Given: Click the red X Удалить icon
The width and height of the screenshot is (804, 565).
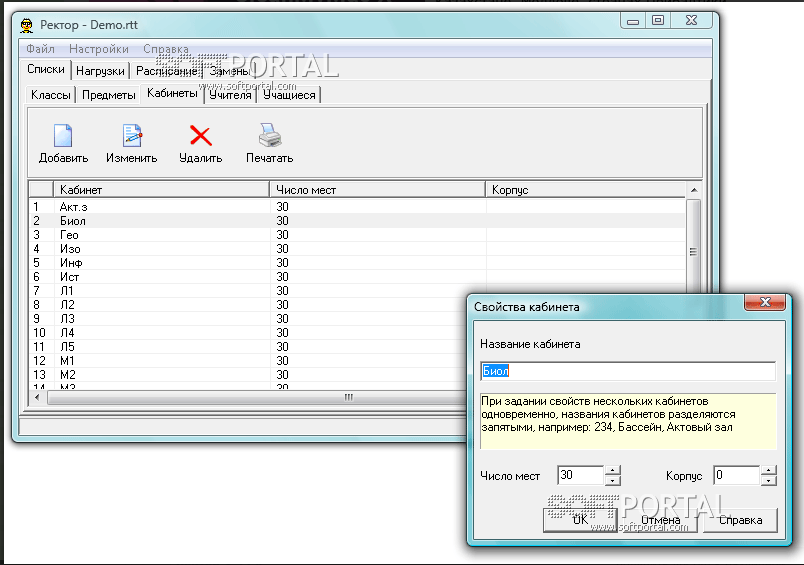Looking at the screenshot, I should tap(200, 136).
